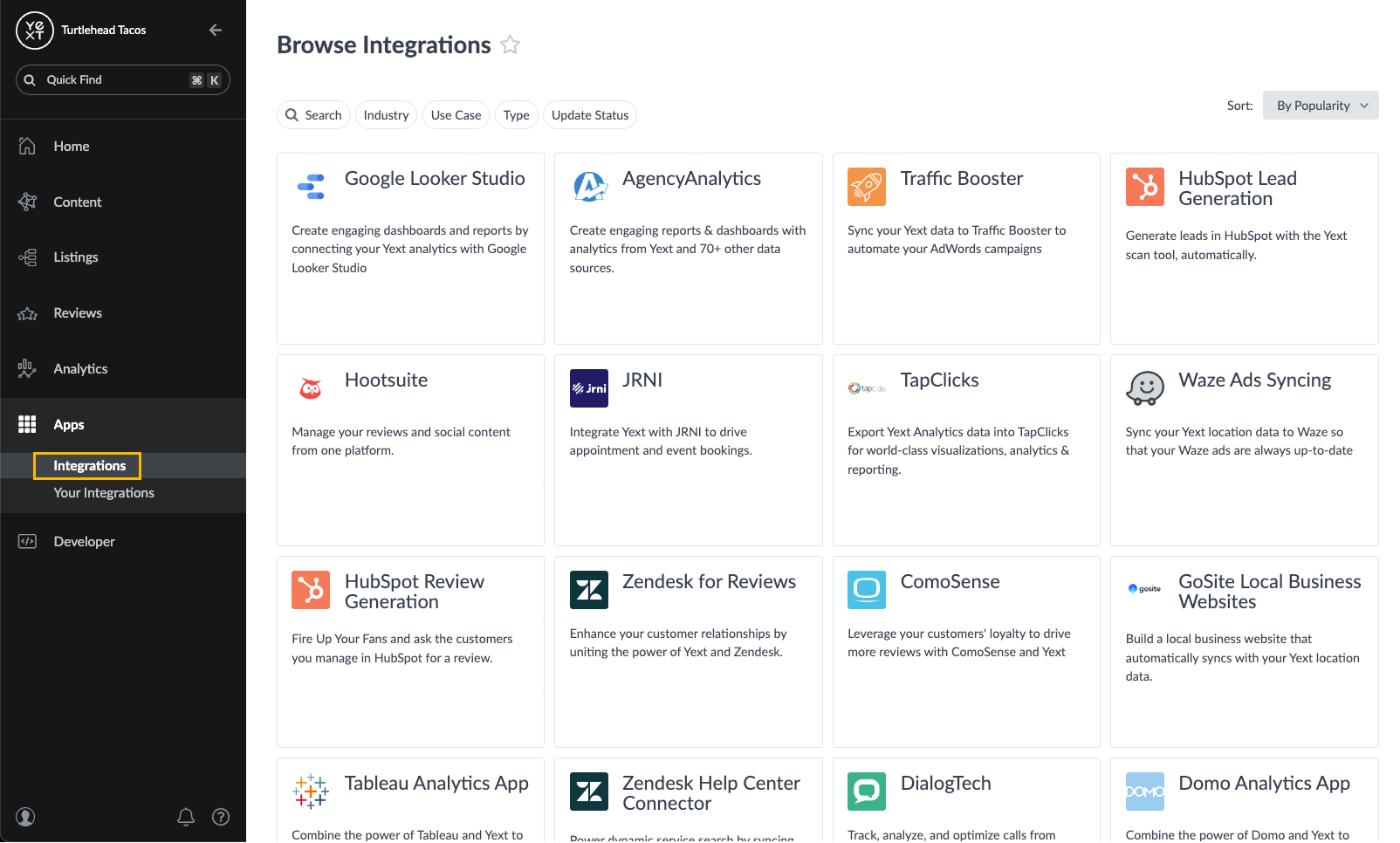This screenshot has width=1400, height=843.
Task: Click the Traffic Booster rocket logo
Action: [867, 187]
